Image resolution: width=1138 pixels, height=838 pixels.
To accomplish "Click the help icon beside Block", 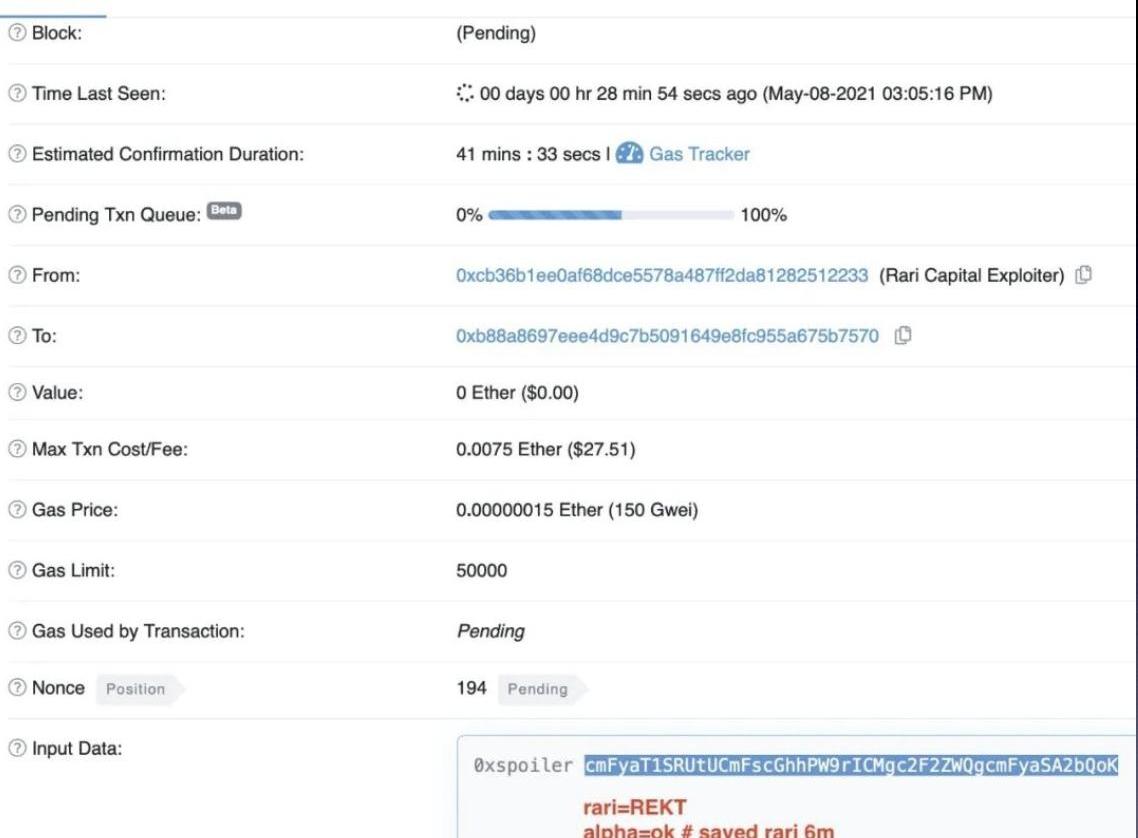I will (15, 34).
